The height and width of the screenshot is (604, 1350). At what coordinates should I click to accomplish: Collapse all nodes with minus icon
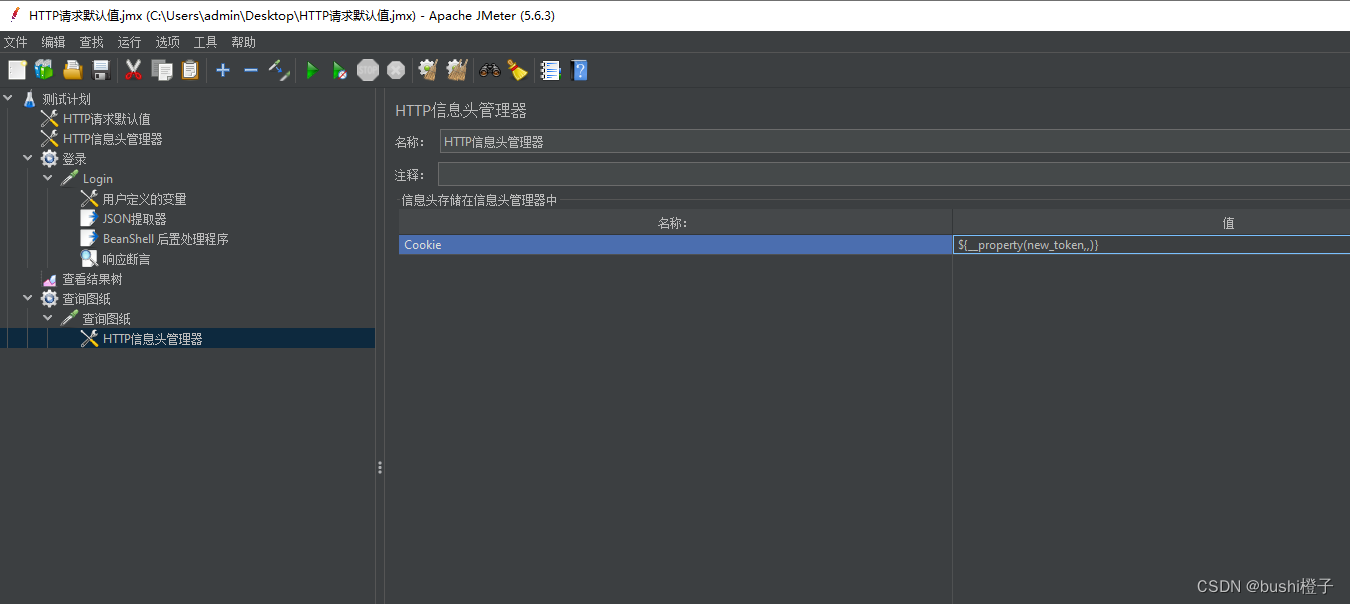tap(251, 70)
